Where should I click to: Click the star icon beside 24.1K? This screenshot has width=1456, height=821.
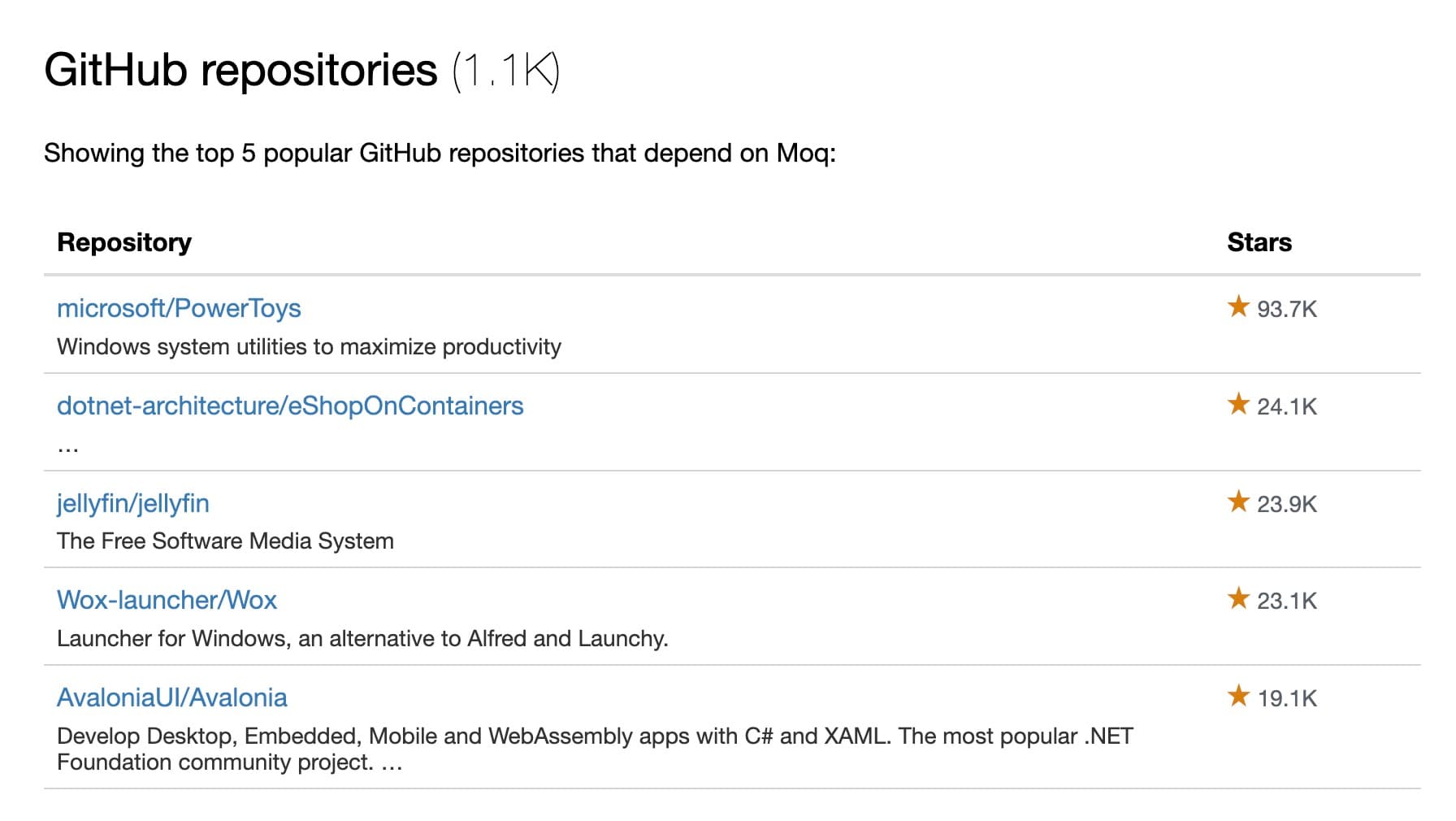tap(1238, 404)
